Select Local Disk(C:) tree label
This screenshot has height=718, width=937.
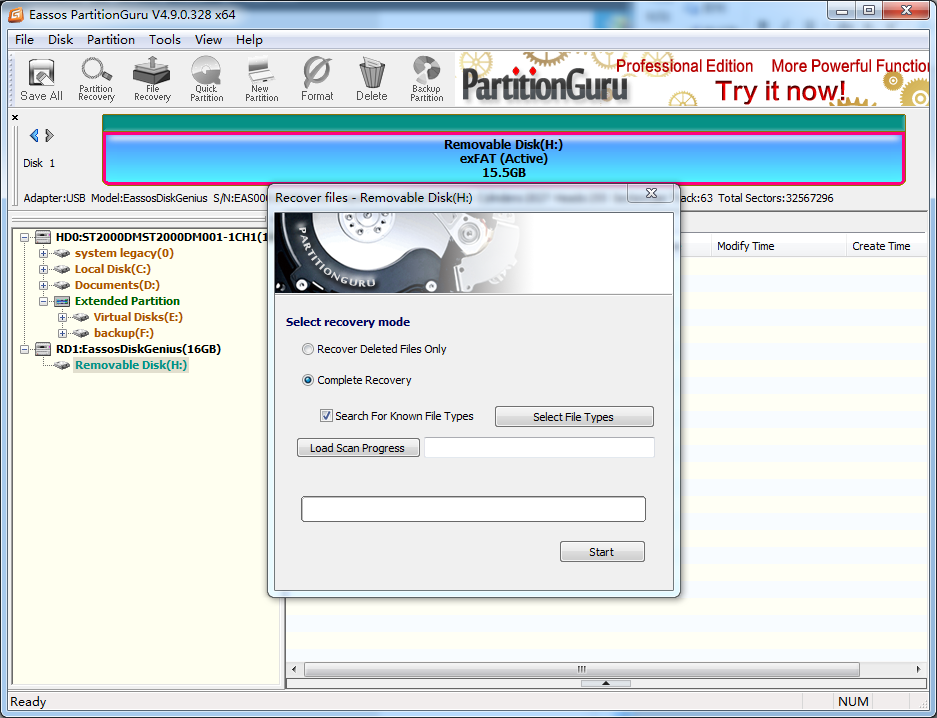click(113, 269)
